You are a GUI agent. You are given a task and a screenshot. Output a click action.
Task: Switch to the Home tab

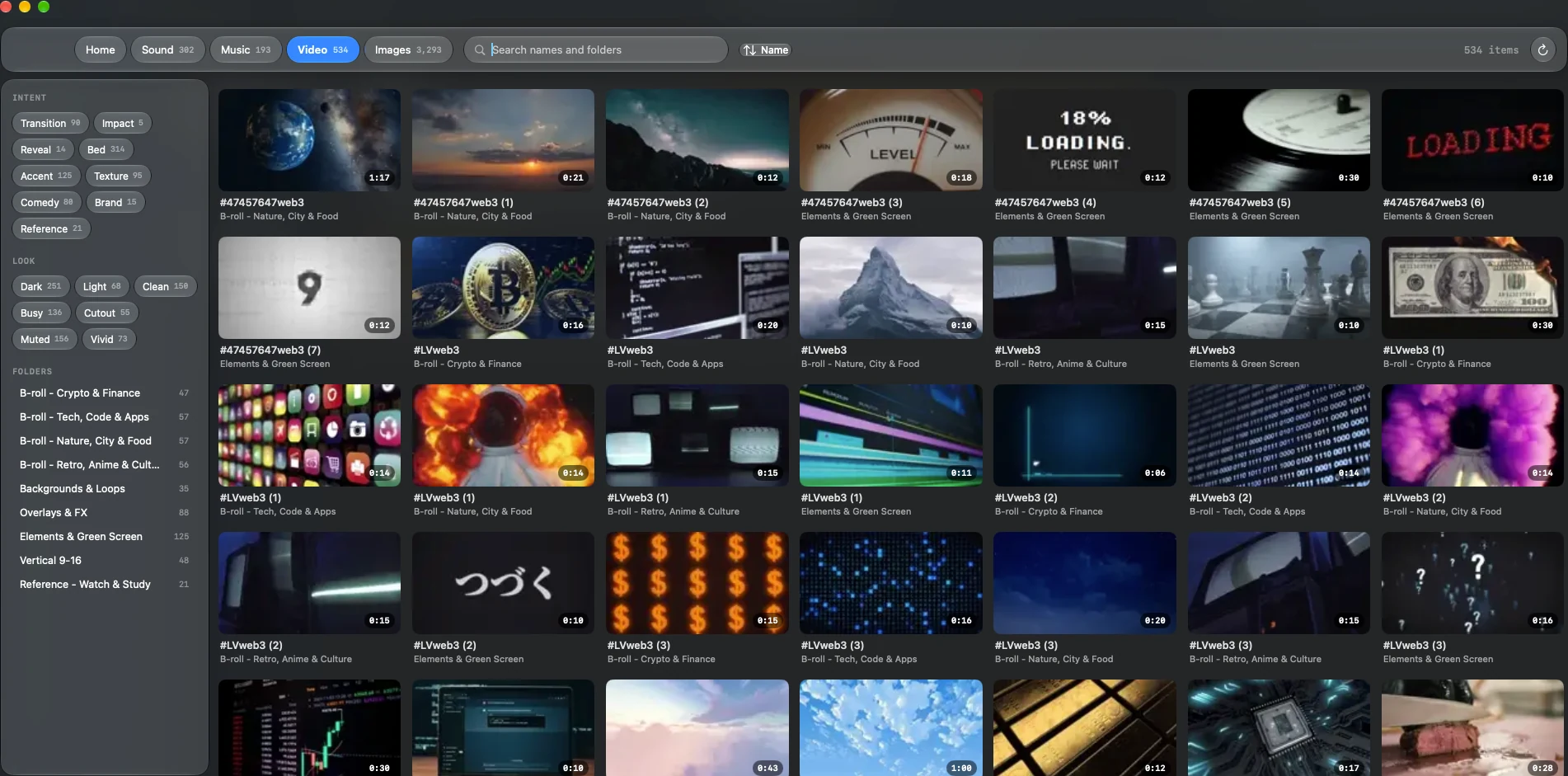click(101, 49)
